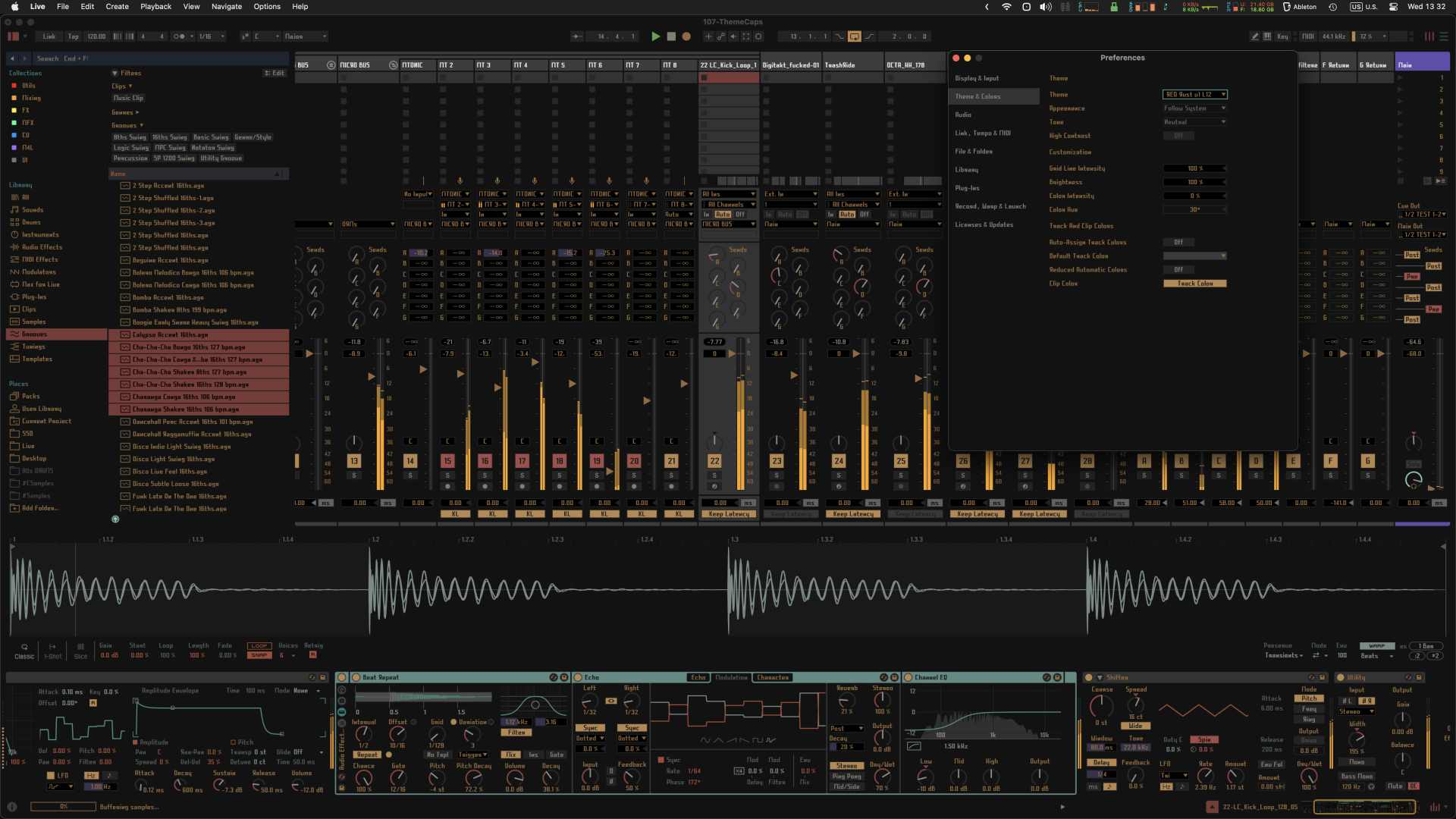Viewport: 1456px width, 819px height.
Task: Click Add Folder in the Places list
Action: pos(34,508)
